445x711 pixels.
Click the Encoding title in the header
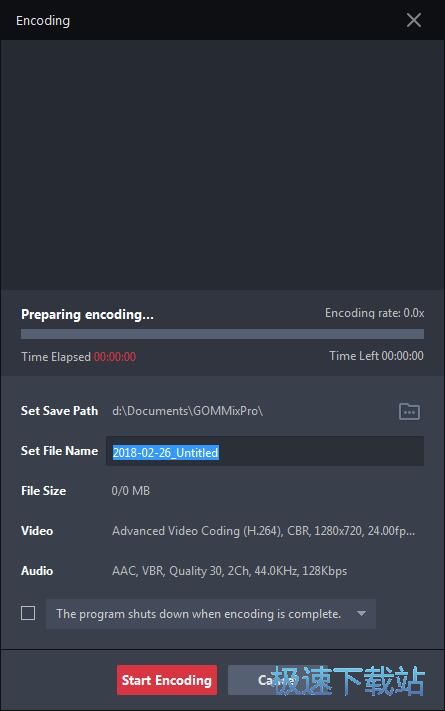pos(43,21)
